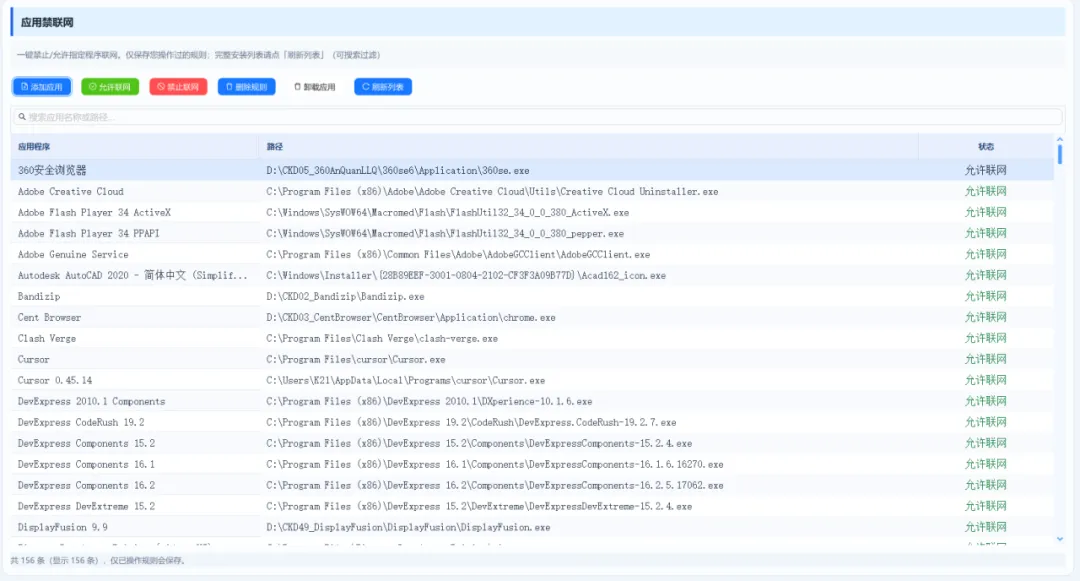Viewport: 1080px width, 581px height.
Task: Select DevExpress CodeRush 19.2
Action: pos(81,423)
